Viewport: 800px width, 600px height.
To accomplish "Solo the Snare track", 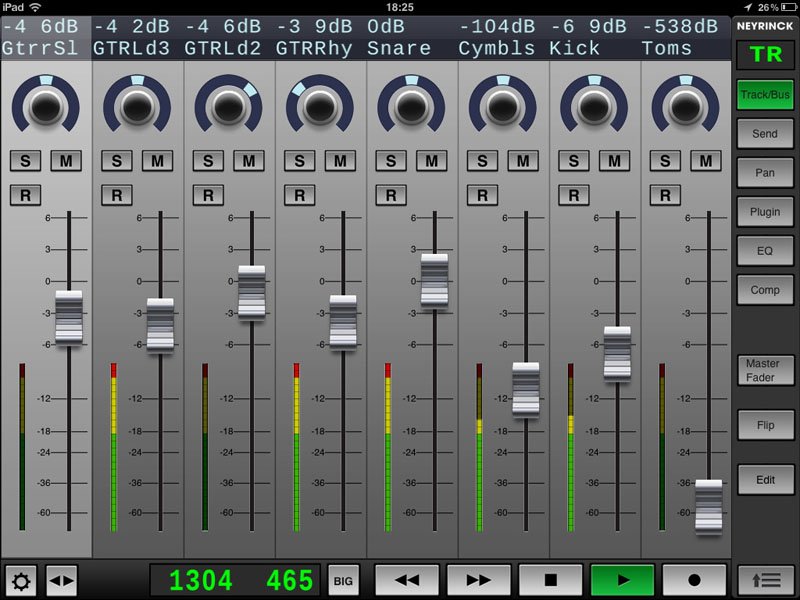I will click(391, 161).
